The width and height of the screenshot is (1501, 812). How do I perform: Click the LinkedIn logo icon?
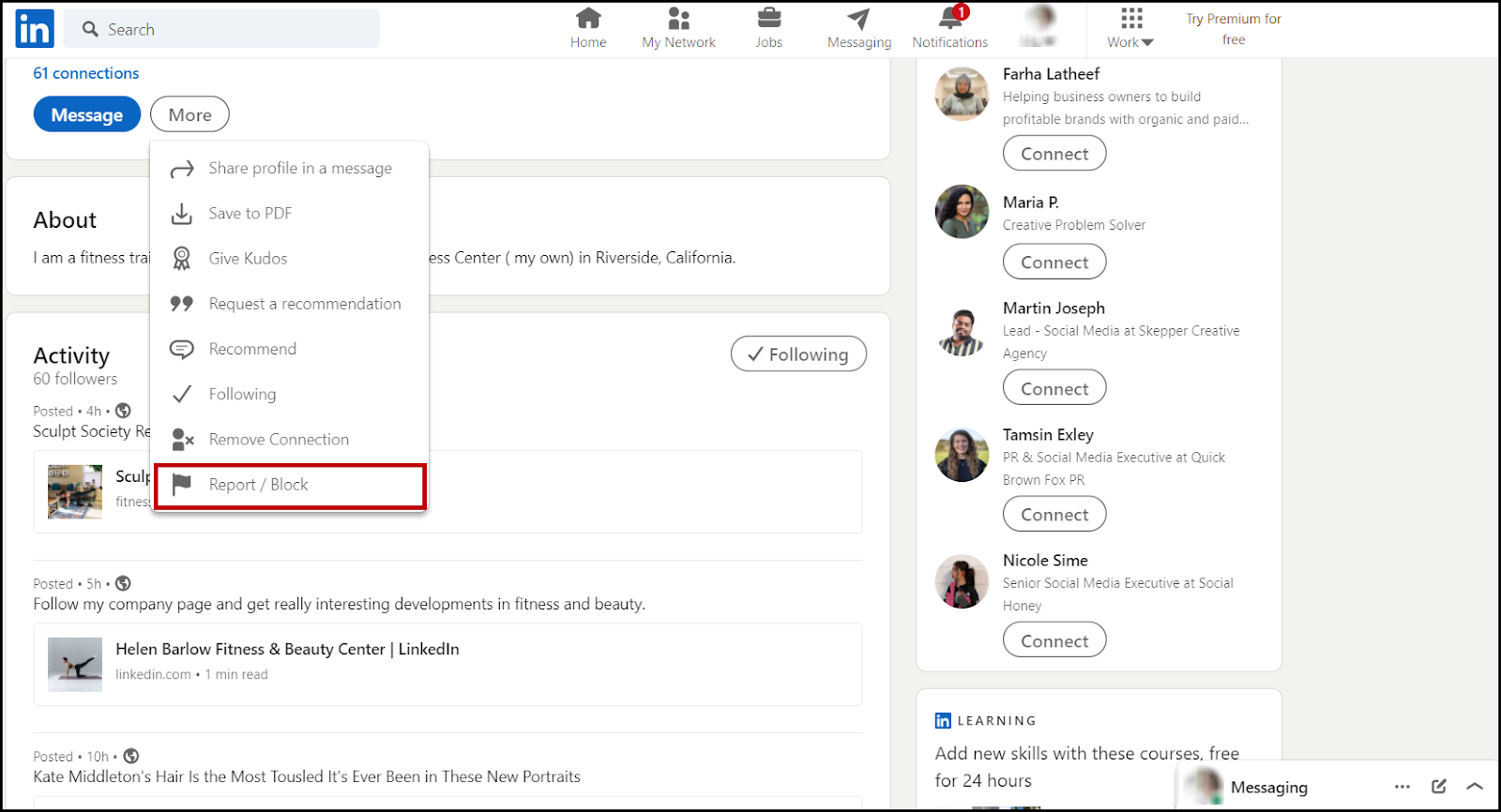pyautogui.click(x=35, y=29)
